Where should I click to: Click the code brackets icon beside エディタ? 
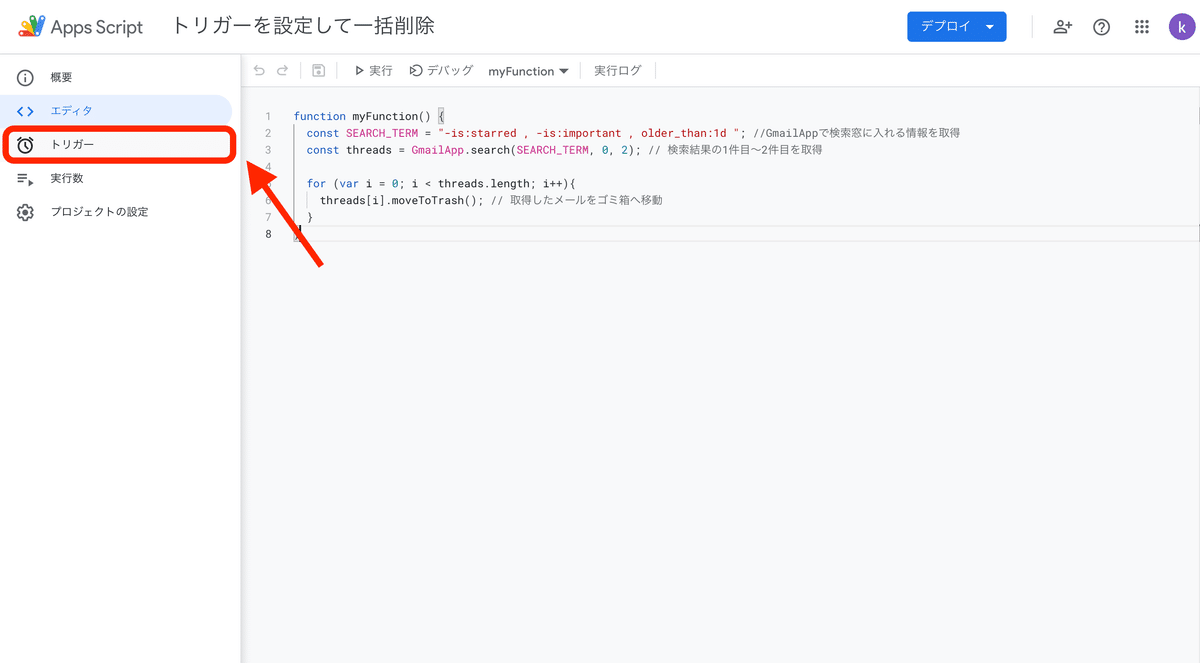point(26,111)
